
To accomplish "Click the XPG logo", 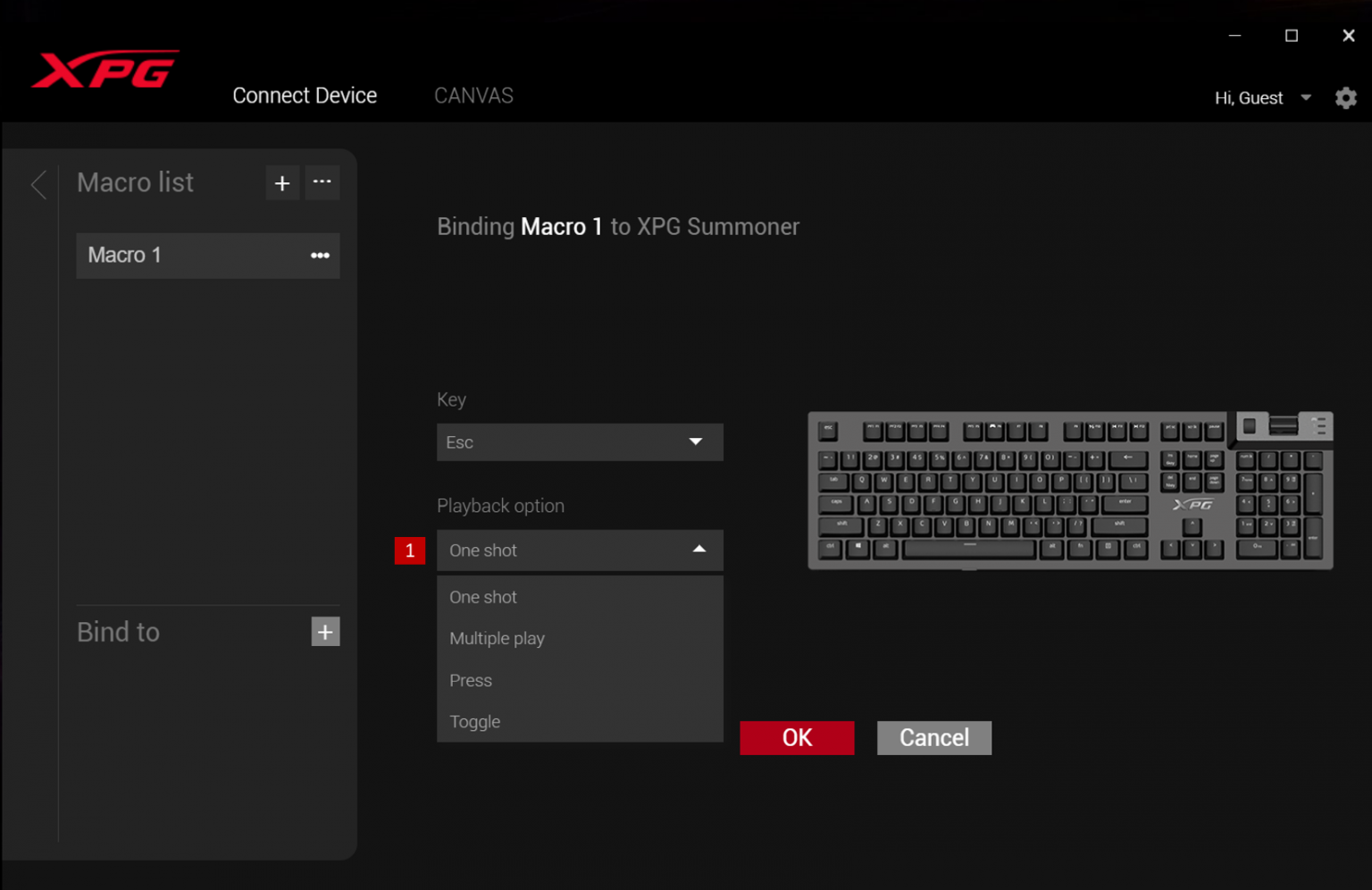I will point(105,70).
